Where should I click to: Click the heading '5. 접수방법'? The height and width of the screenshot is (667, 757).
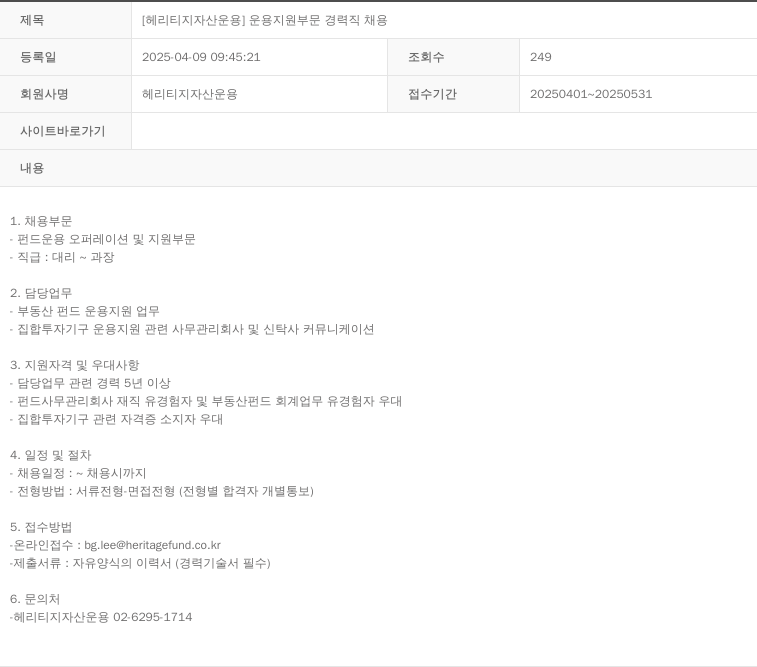click(41, 527)
